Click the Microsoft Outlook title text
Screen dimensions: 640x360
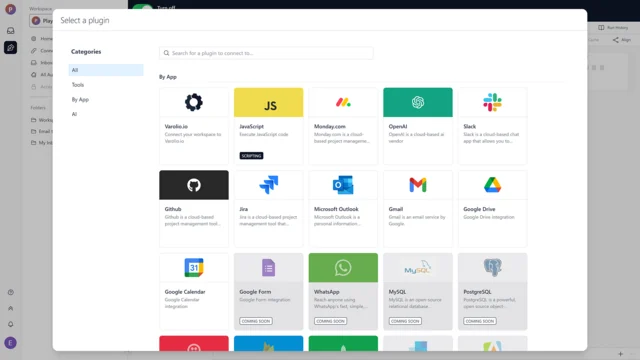click(336, 209)
